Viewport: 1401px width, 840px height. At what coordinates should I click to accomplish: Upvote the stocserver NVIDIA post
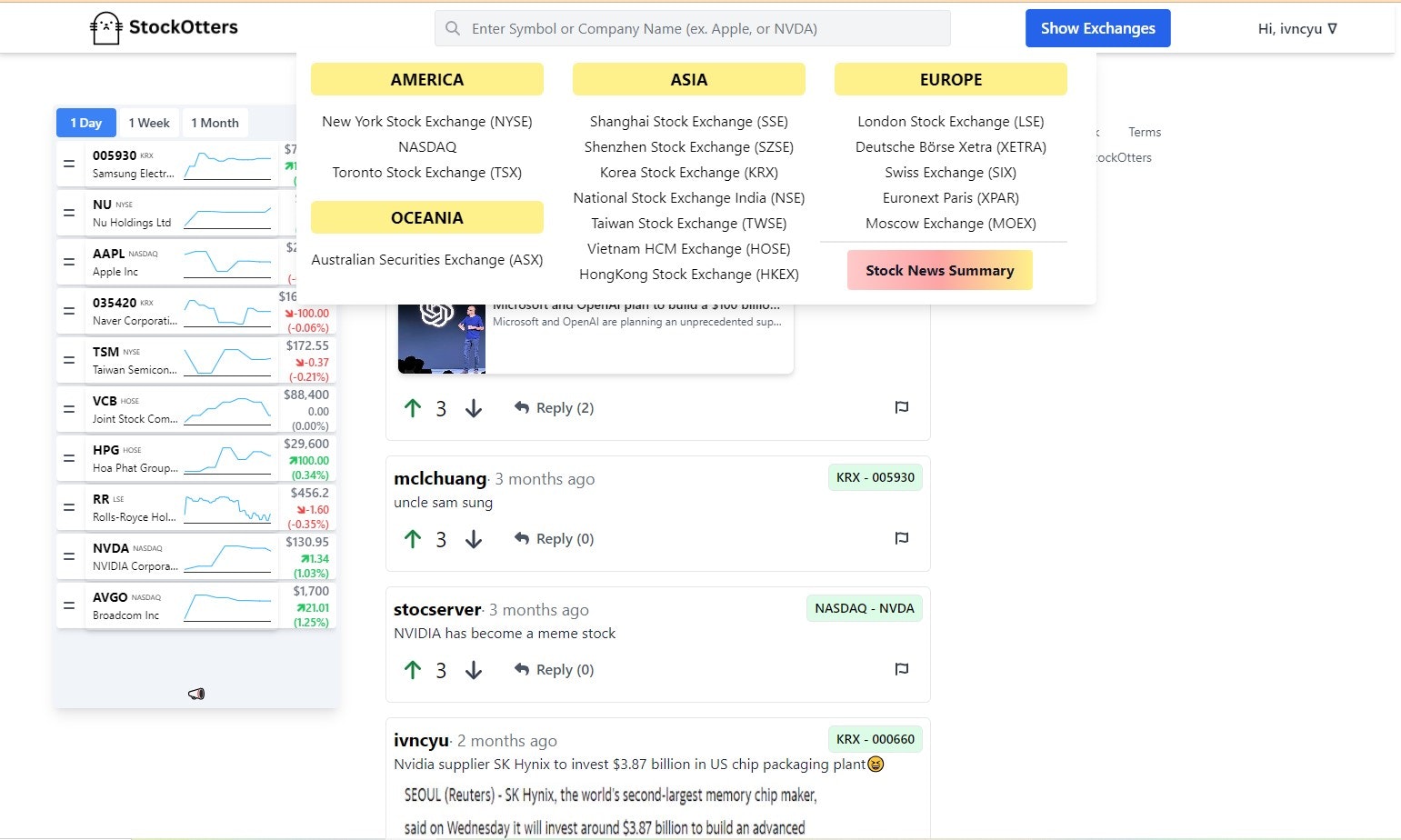pos(413,670)
